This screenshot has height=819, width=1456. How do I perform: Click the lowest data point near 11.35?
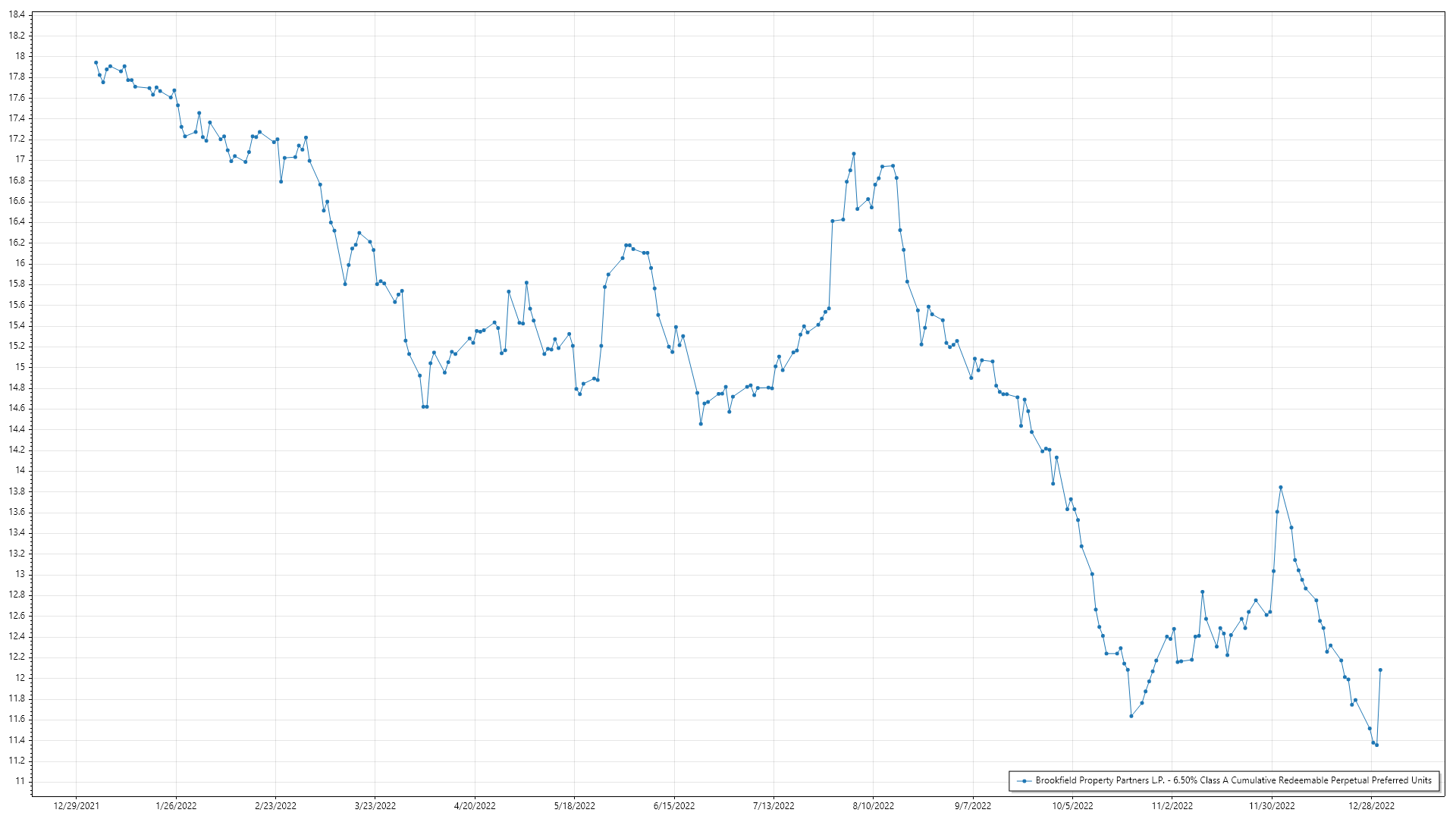[x=1376, y=745]
